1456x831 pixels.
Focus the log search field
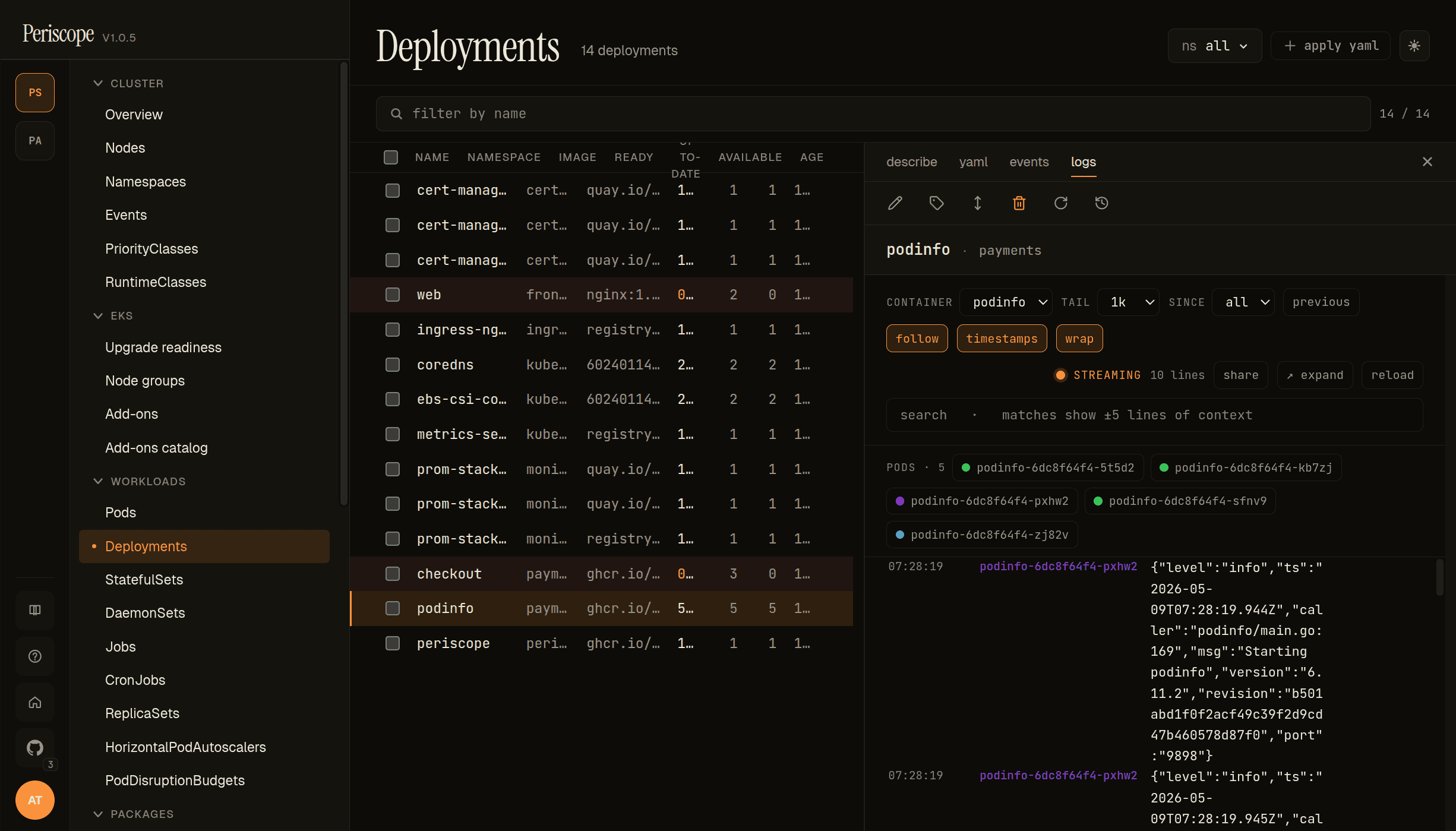click(x=1154, y=415)
